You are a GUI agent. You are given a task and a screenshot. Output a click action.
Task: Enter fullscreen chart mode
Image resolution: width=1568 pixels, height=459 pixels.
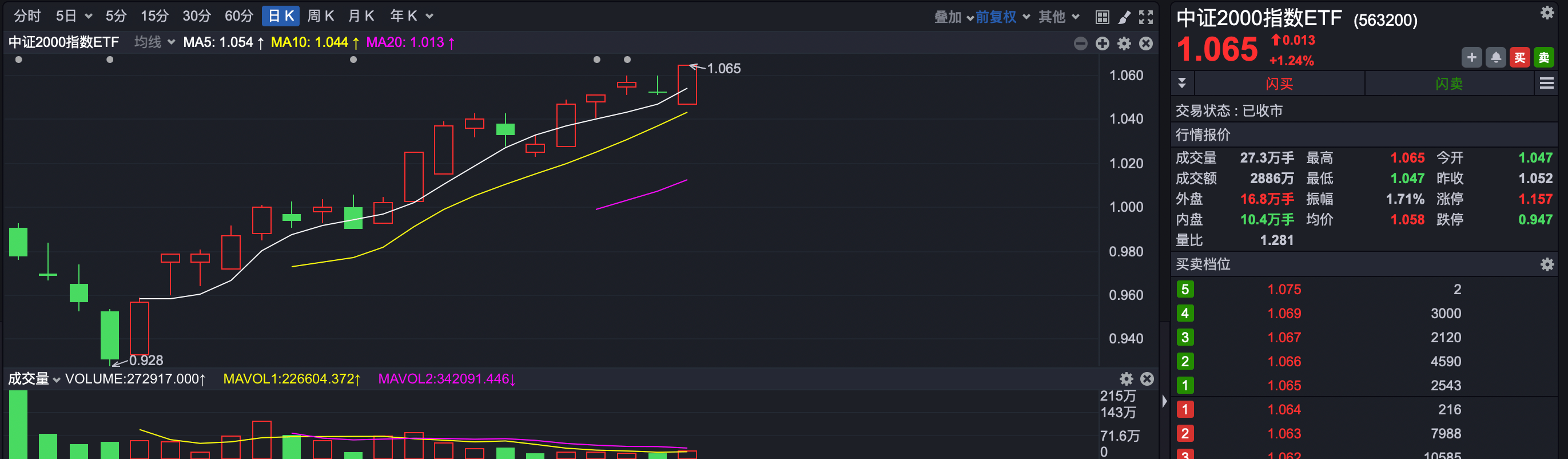tap(1146, 17)
